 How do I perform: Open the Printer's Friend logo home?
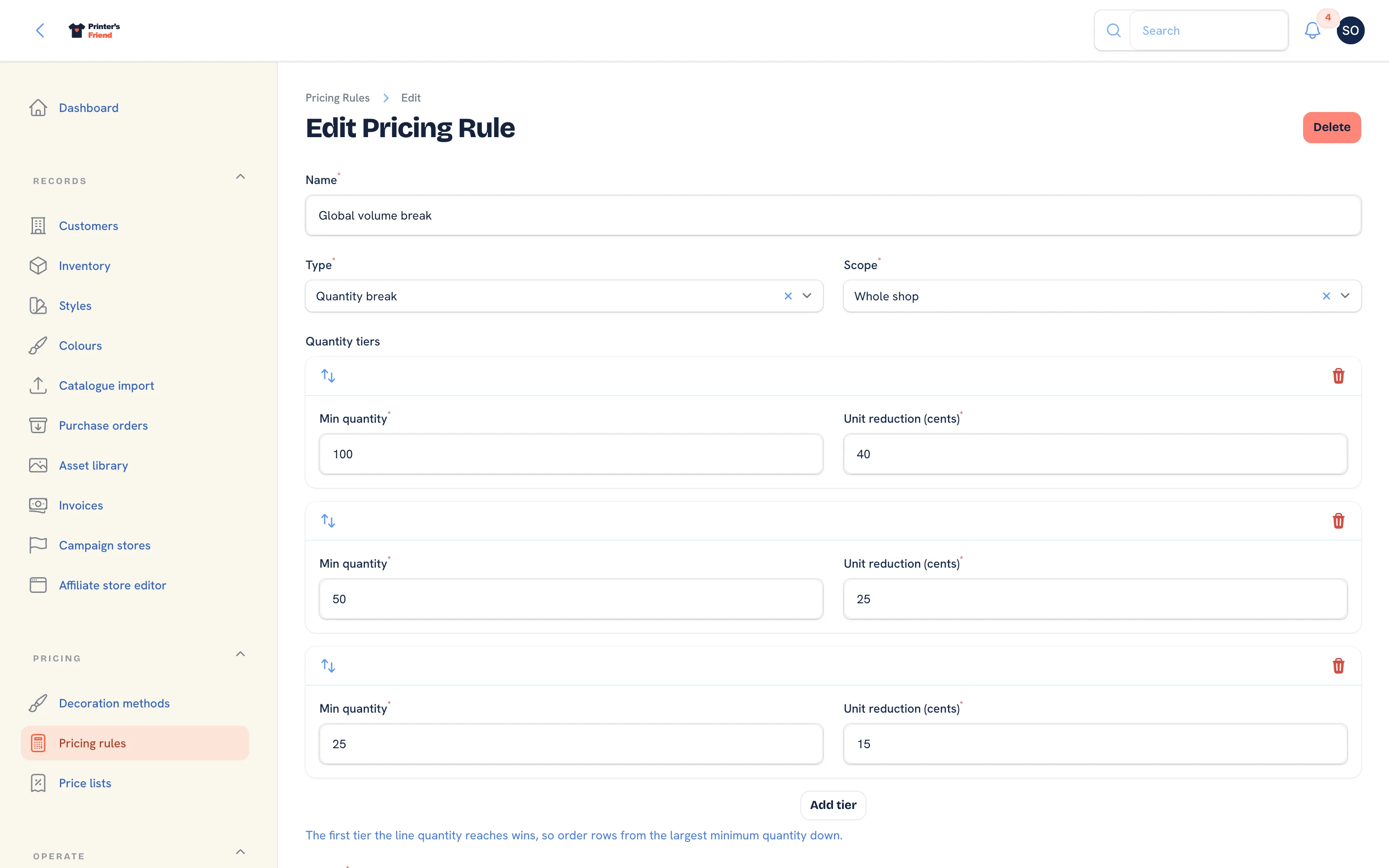[x=94, y=30]
